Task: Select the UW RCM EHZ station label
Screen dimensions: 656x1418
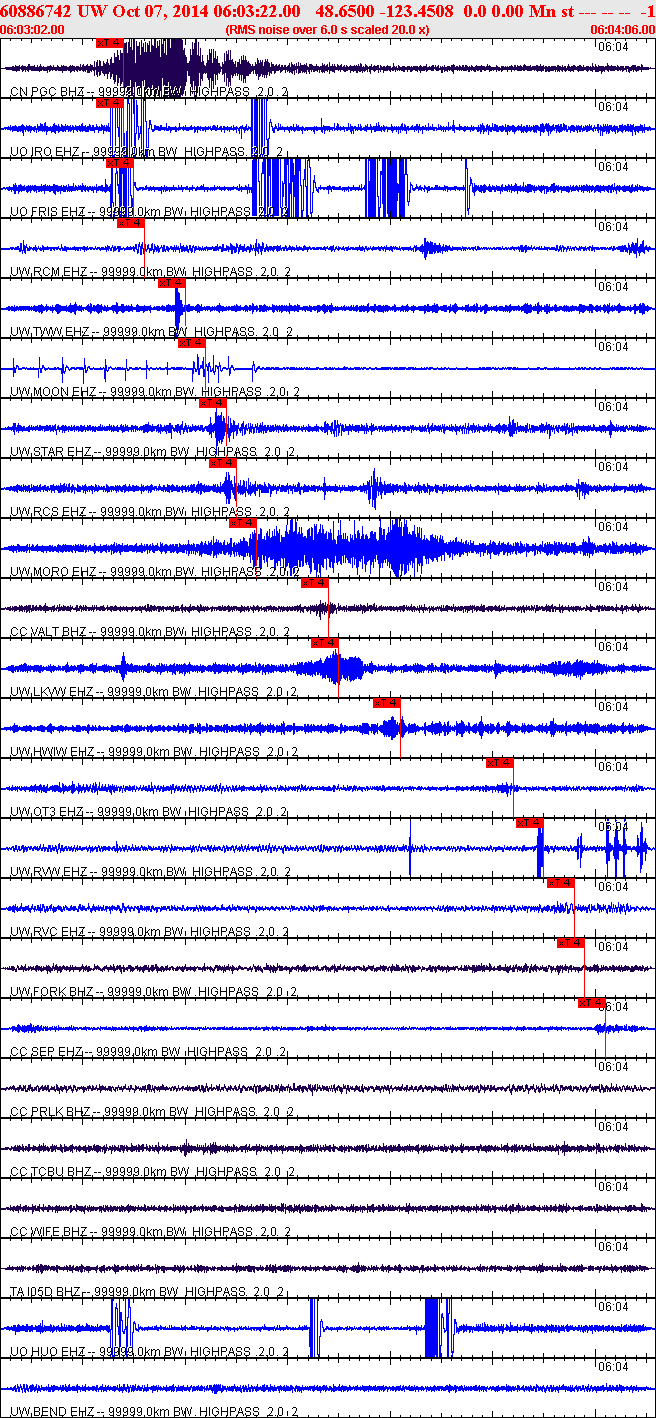Action: click(x=49, y=271)
